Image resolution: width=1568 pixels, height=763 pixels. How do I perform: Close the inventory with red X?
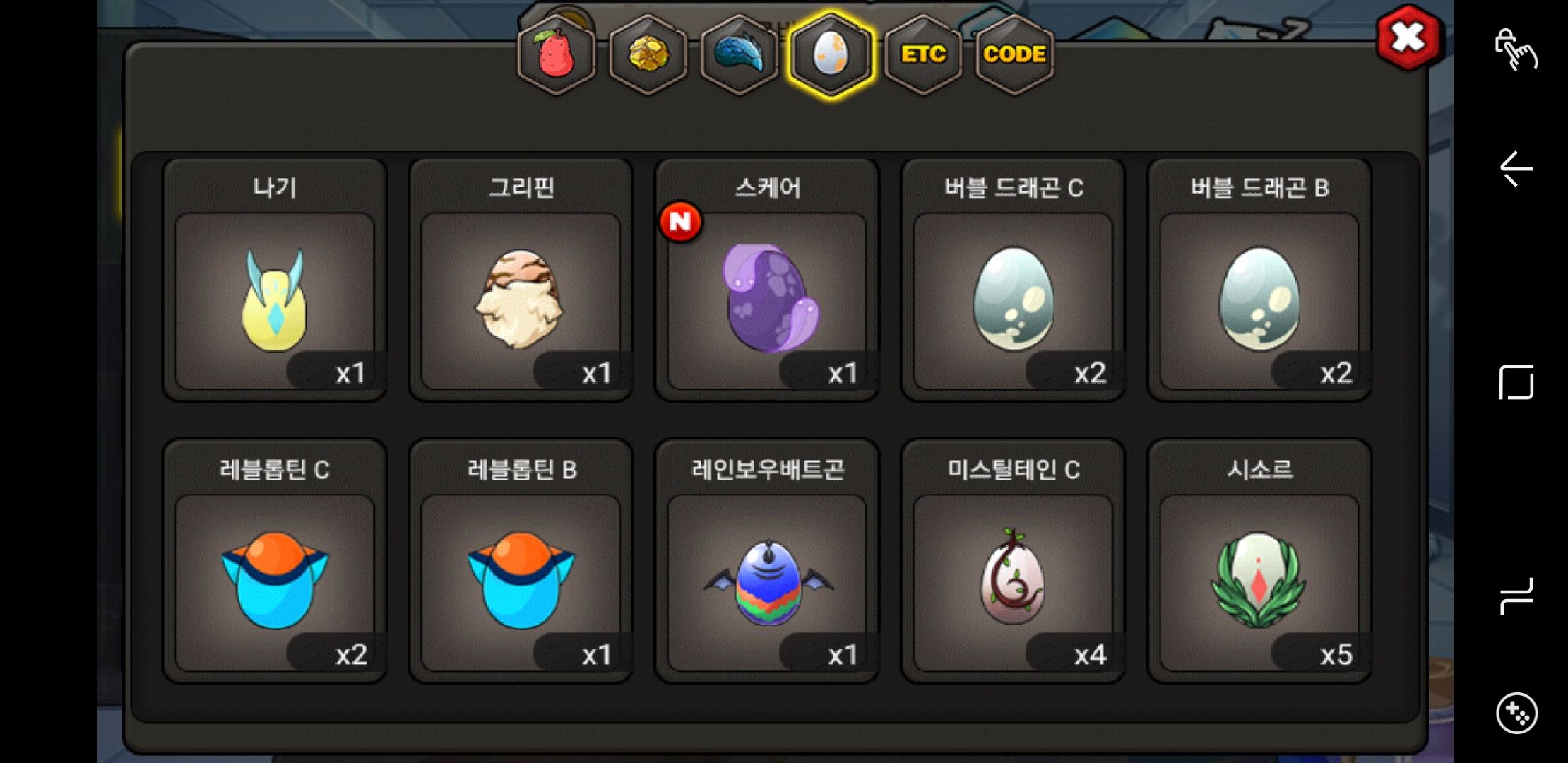pos(1409,37)
